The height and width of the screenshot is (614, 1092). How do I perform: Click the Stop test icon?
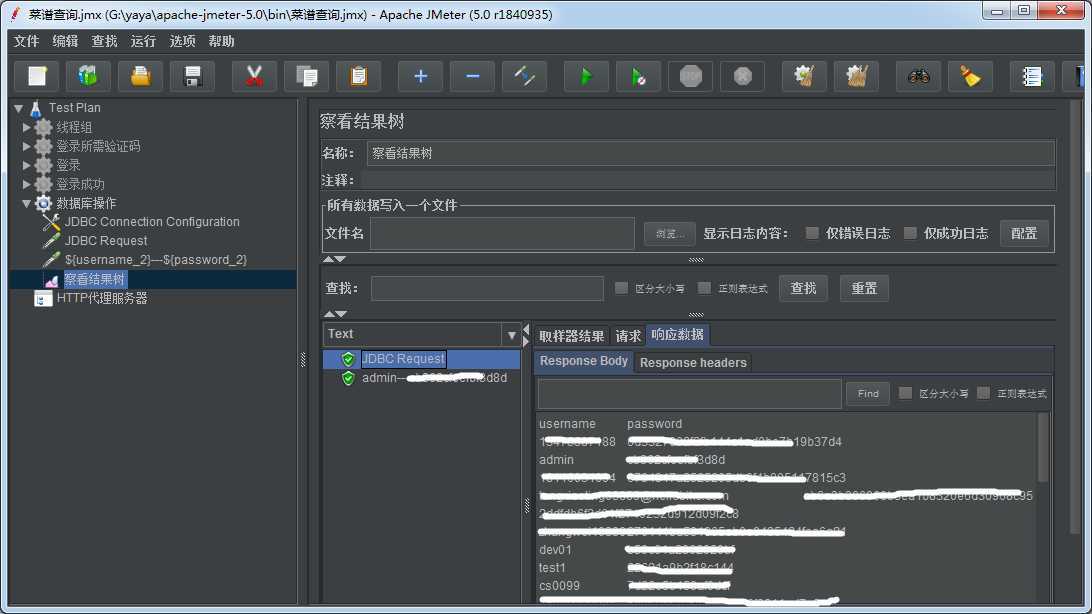[x=690, y=76]
